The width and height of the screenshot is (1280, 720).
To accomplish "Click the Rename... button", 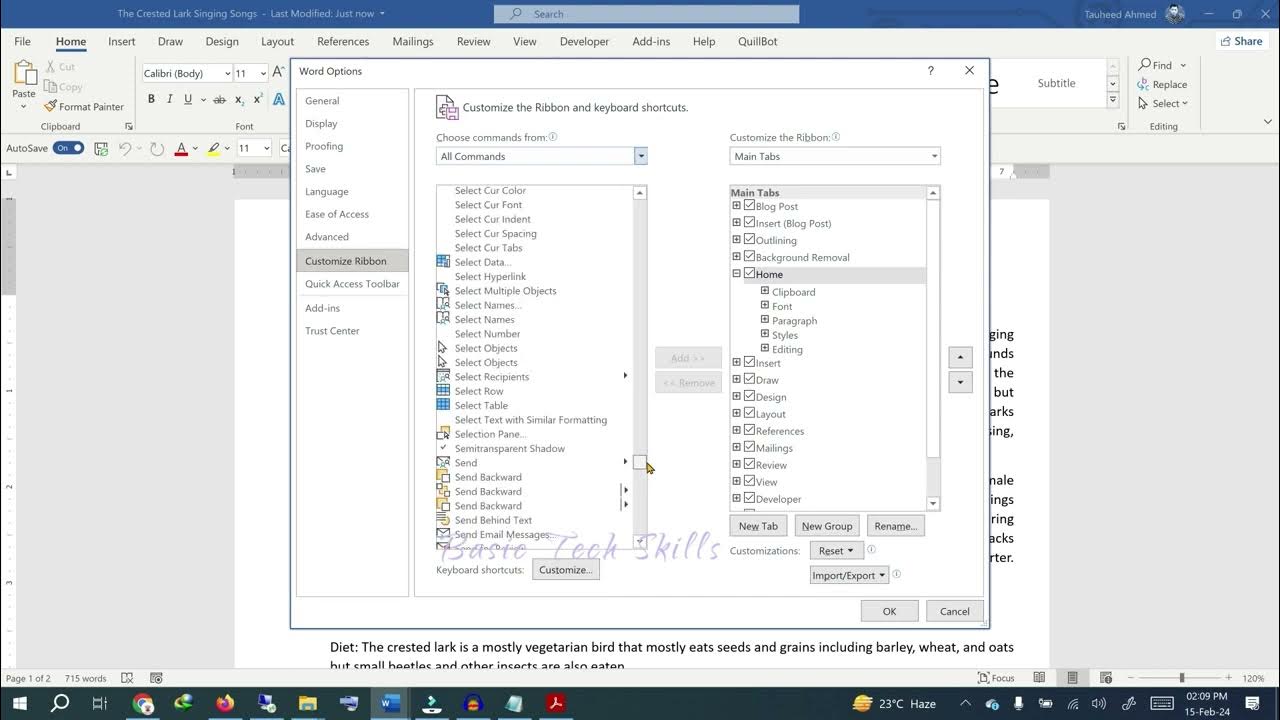I will [x=895, y=526].
